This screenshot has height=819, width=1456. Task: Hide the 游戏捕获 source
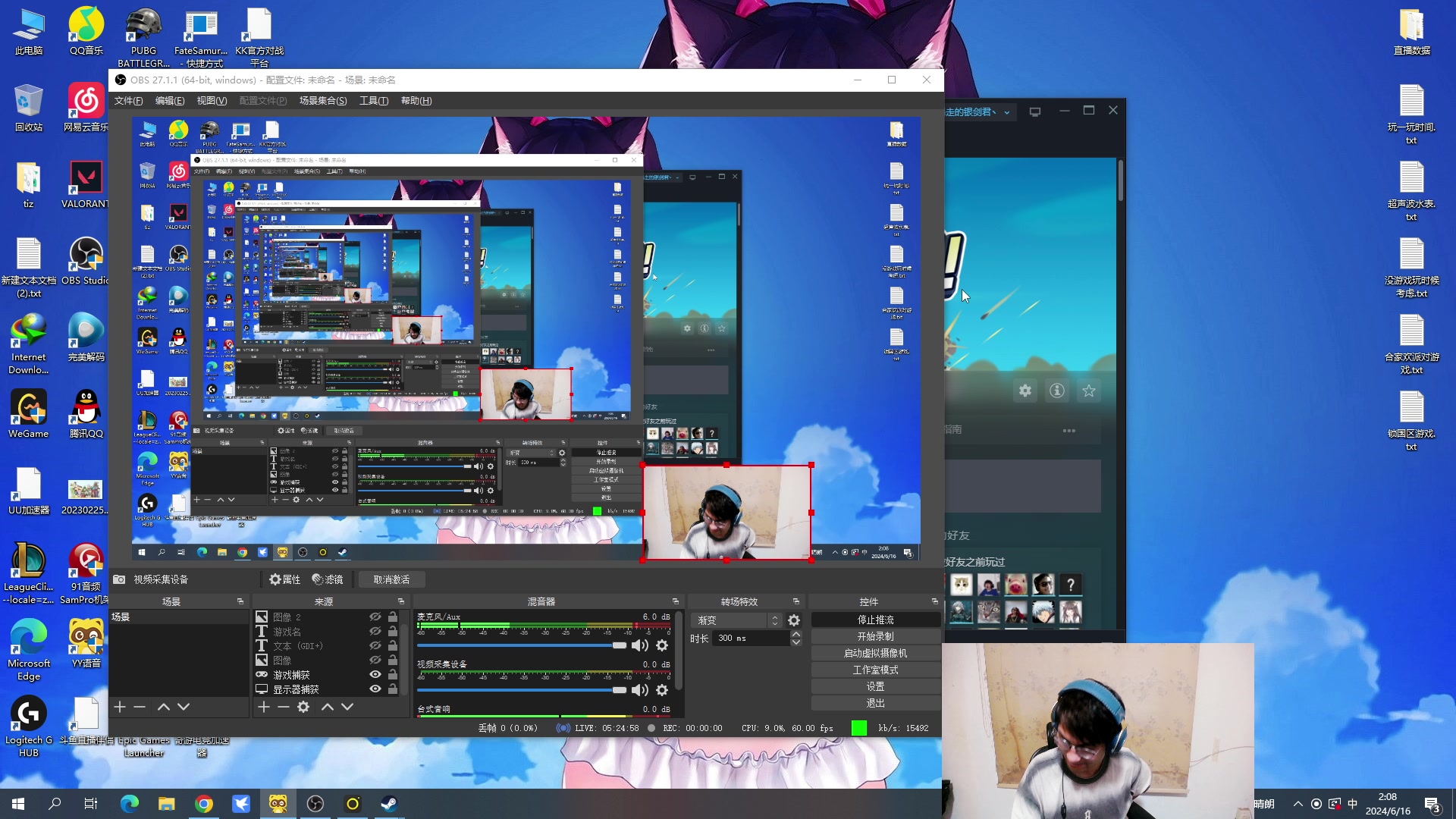[375, 675]
